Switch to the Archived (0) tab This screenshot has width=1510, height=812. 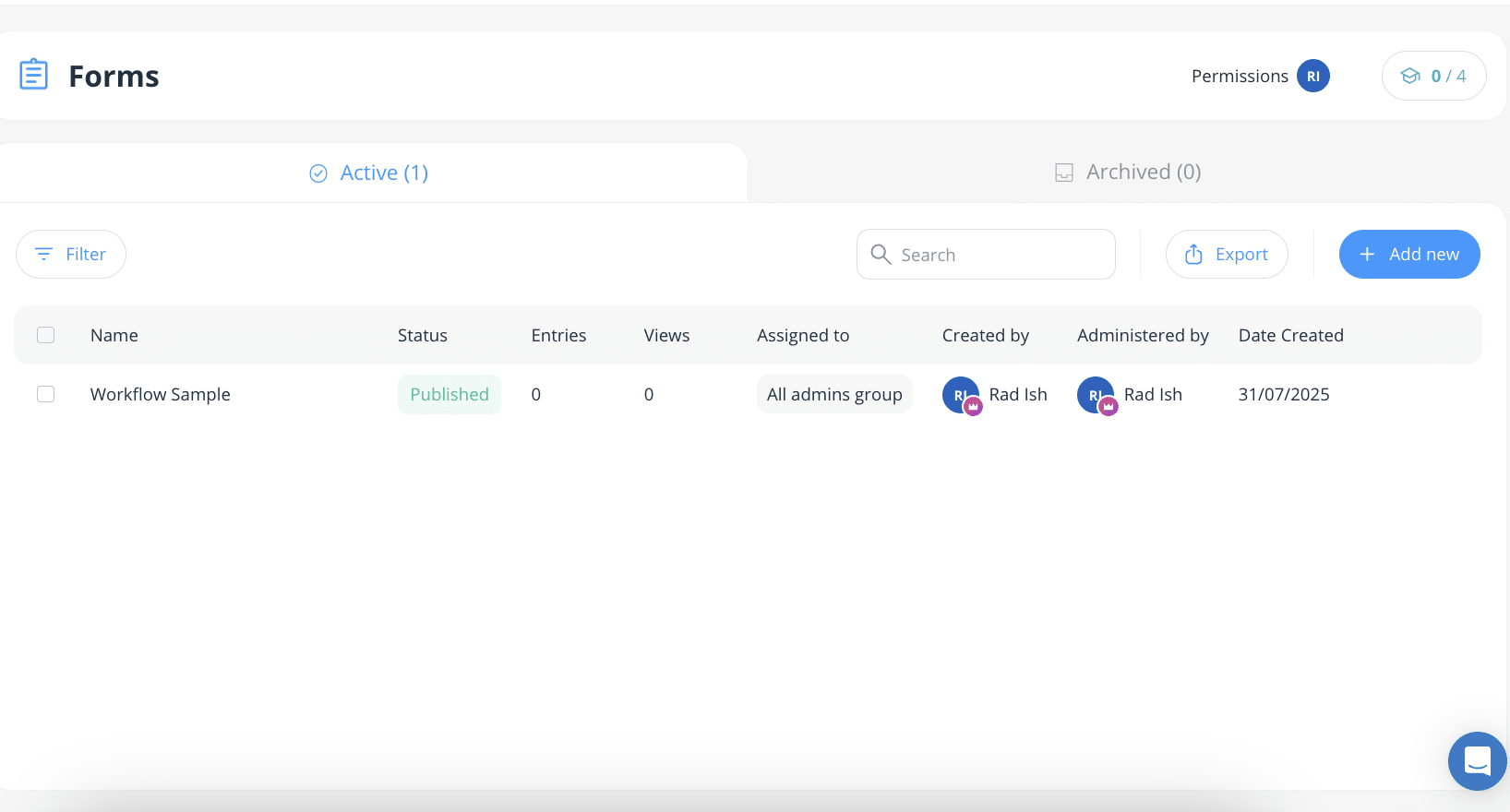(x=1128, y=172)
